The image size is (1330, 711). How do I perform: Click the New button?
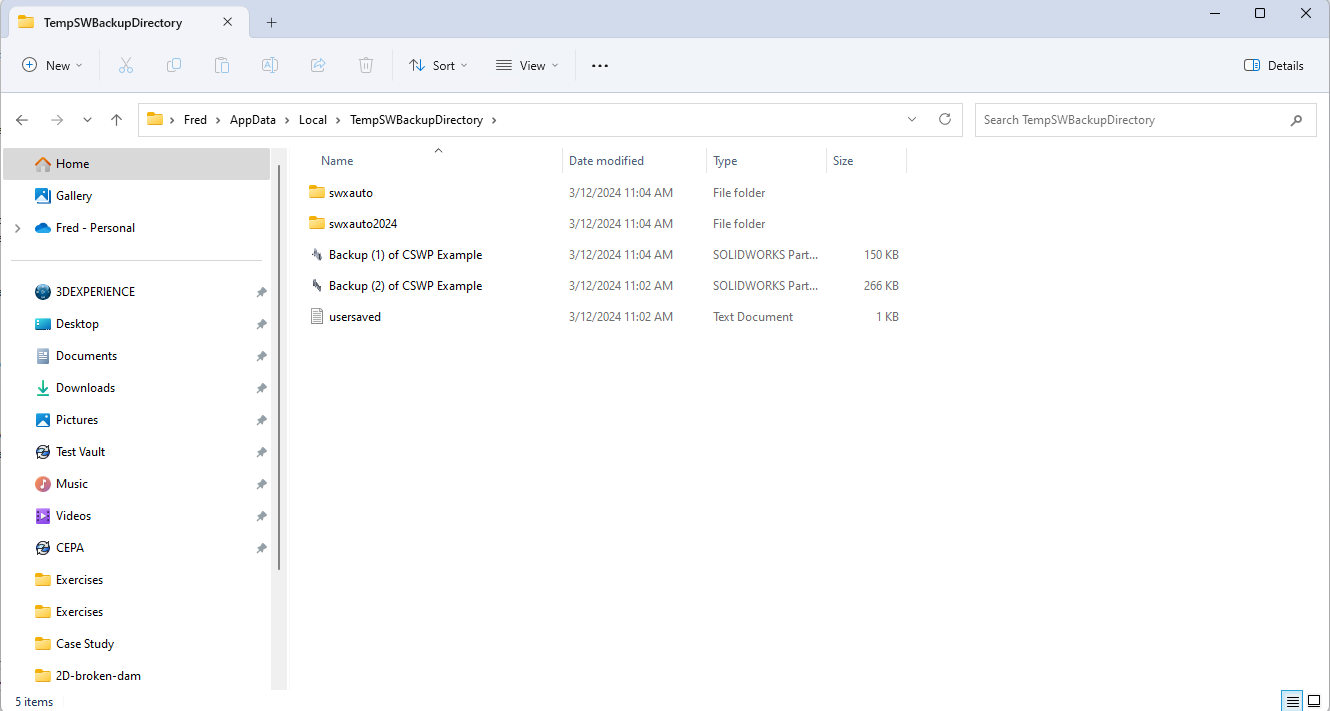tap(53, 65)
